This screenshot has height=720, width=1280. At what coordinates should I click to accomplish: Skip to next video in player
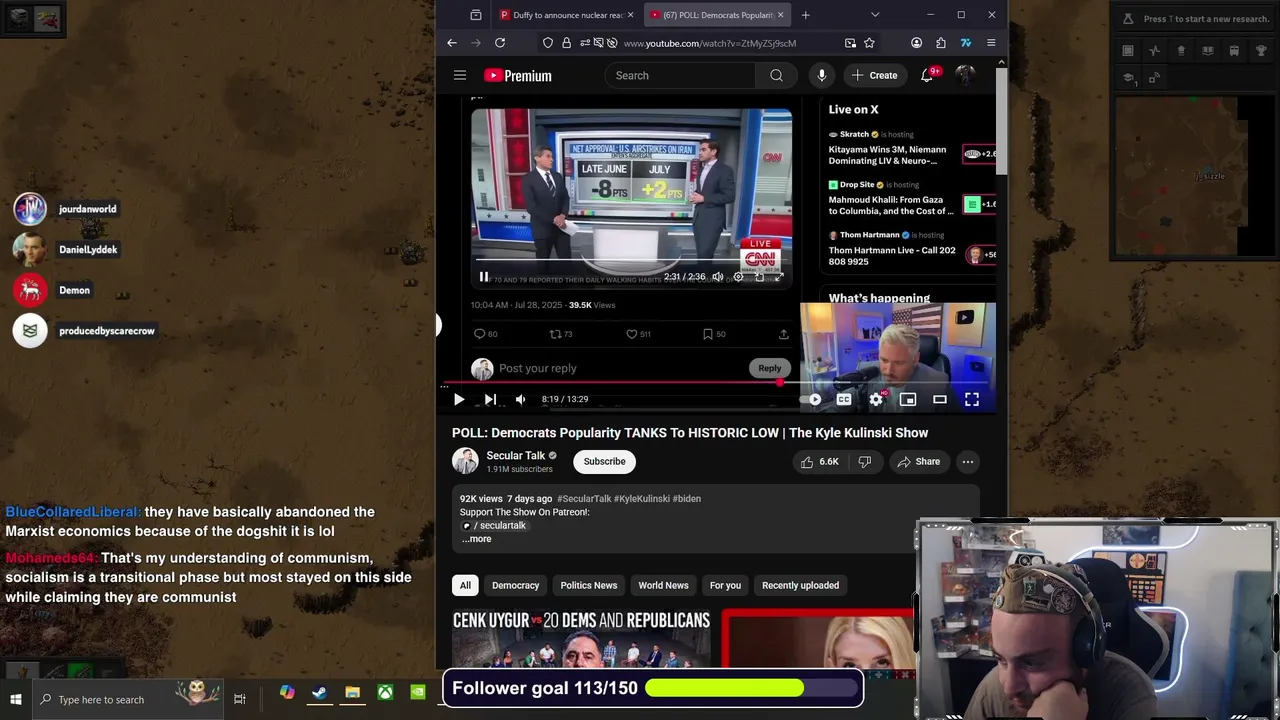click(490, 399)
